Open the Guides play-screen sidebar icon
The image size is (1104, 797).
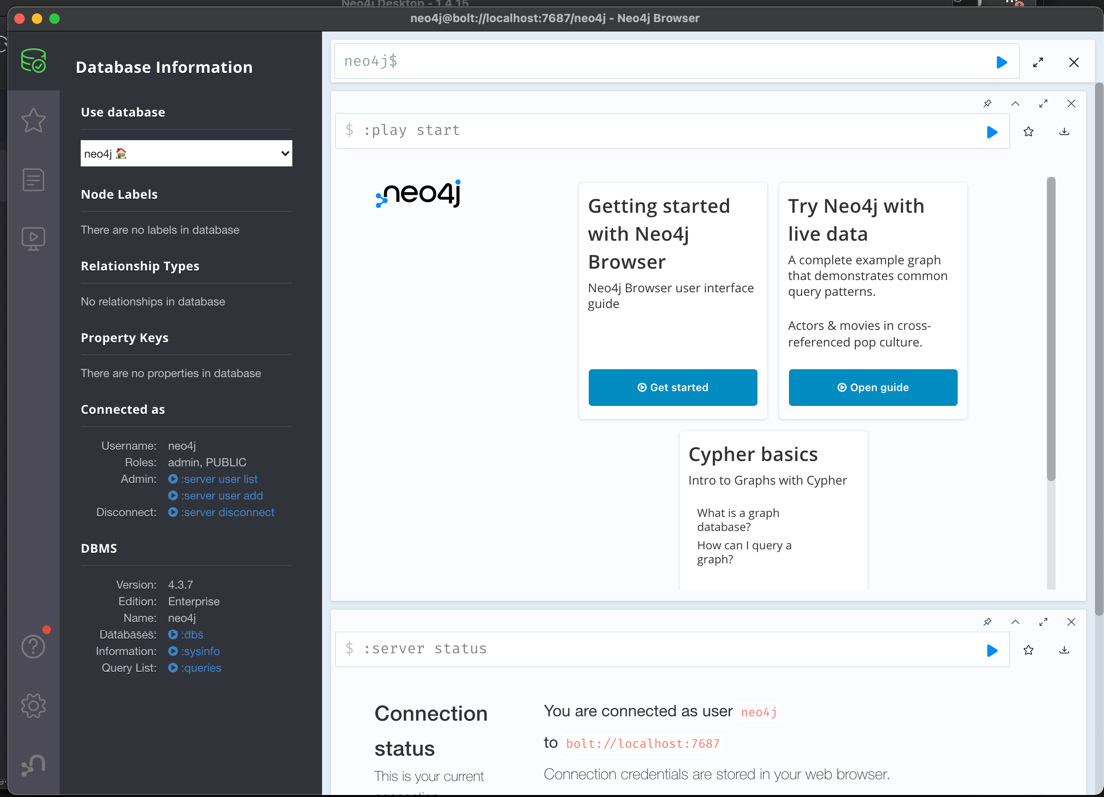[x=33, y=239]
